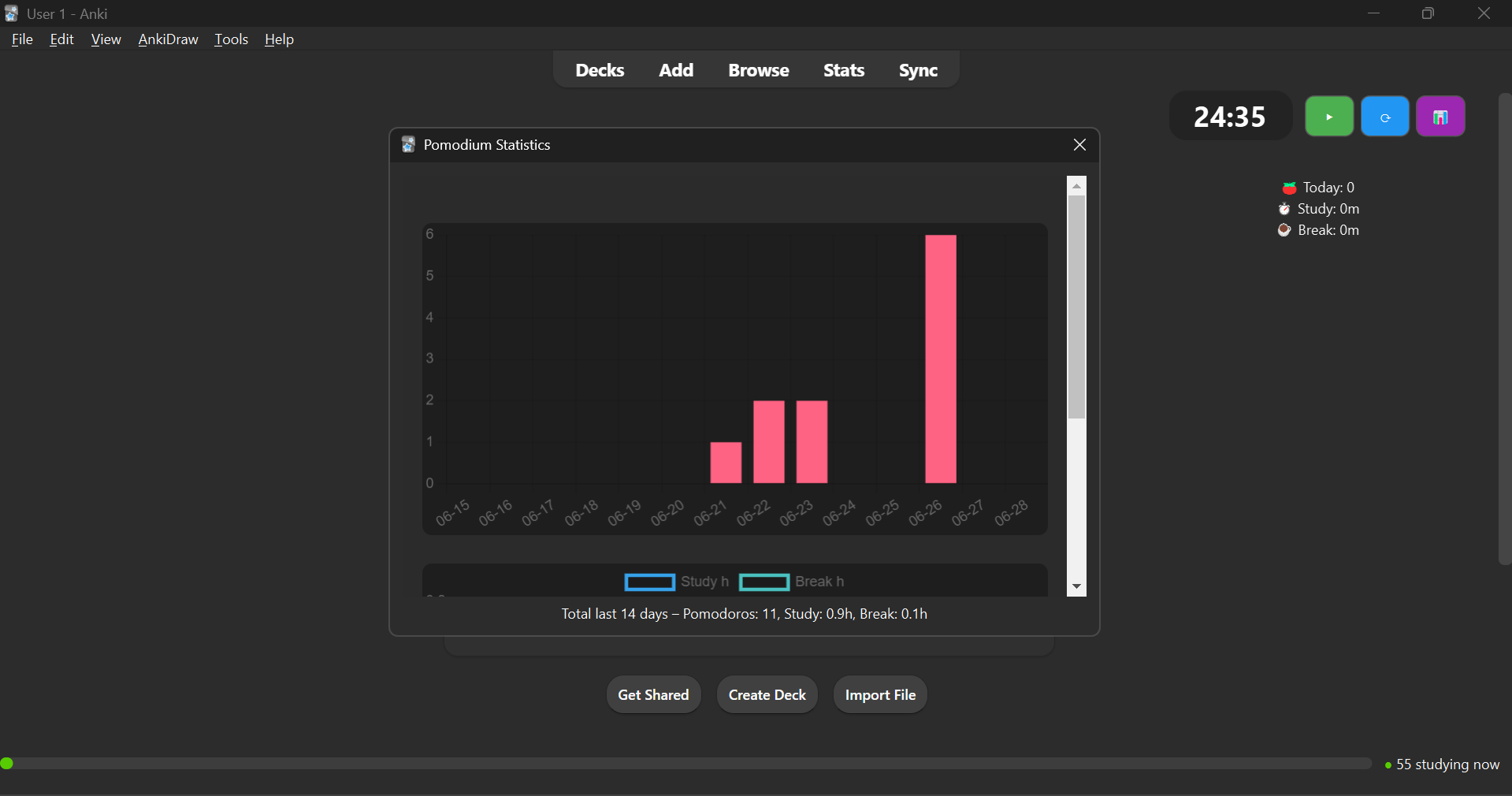This screenshot has height=796, width=1512.
Task: Click the stopwatch icon beside Study time
Action: [1284, 209]
